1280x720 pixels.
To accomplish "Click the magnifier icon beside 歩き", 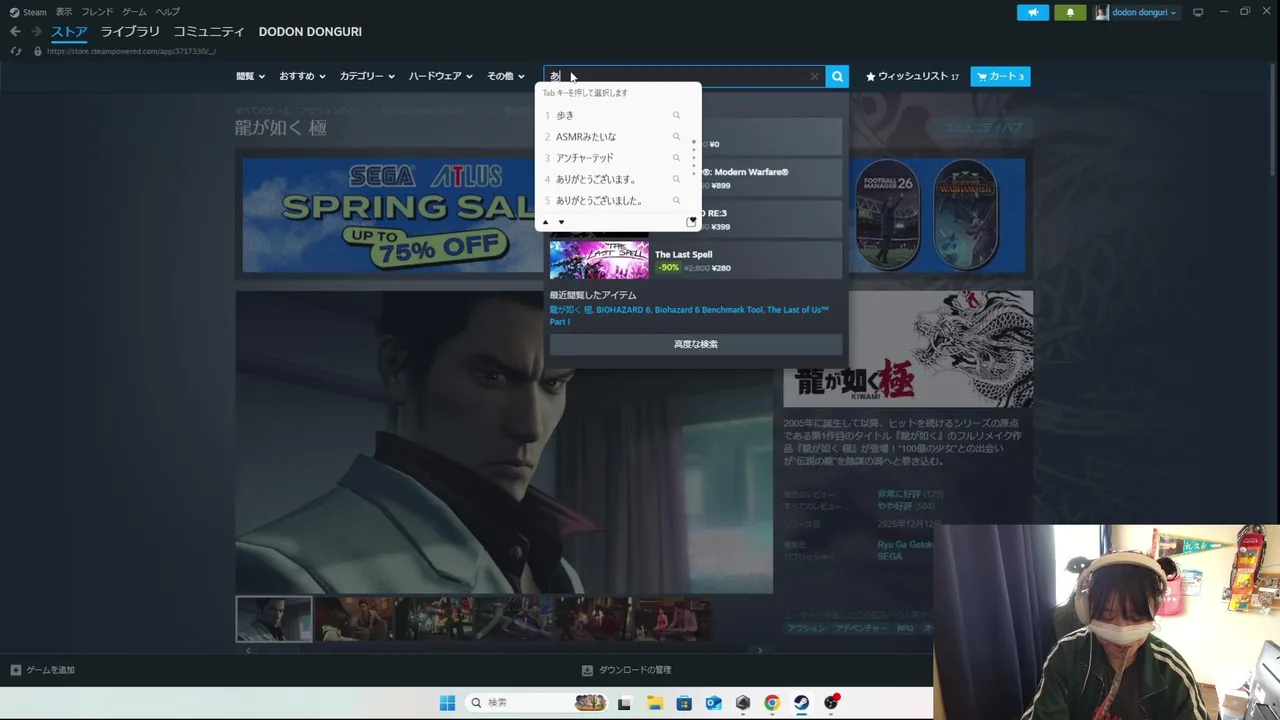I will tap(676, 115).
